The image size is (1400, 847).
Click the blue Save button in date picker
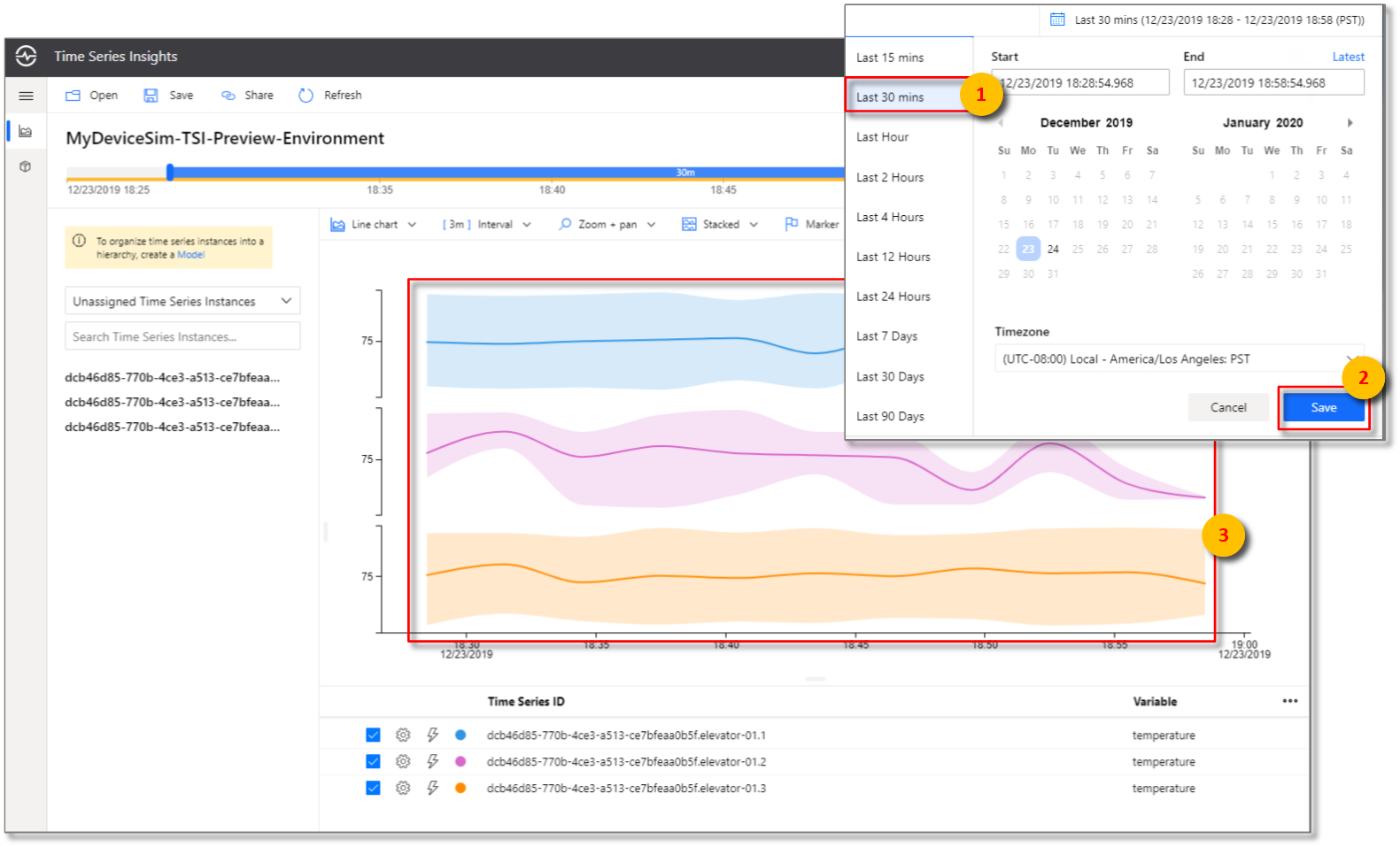pos(1323,407)
